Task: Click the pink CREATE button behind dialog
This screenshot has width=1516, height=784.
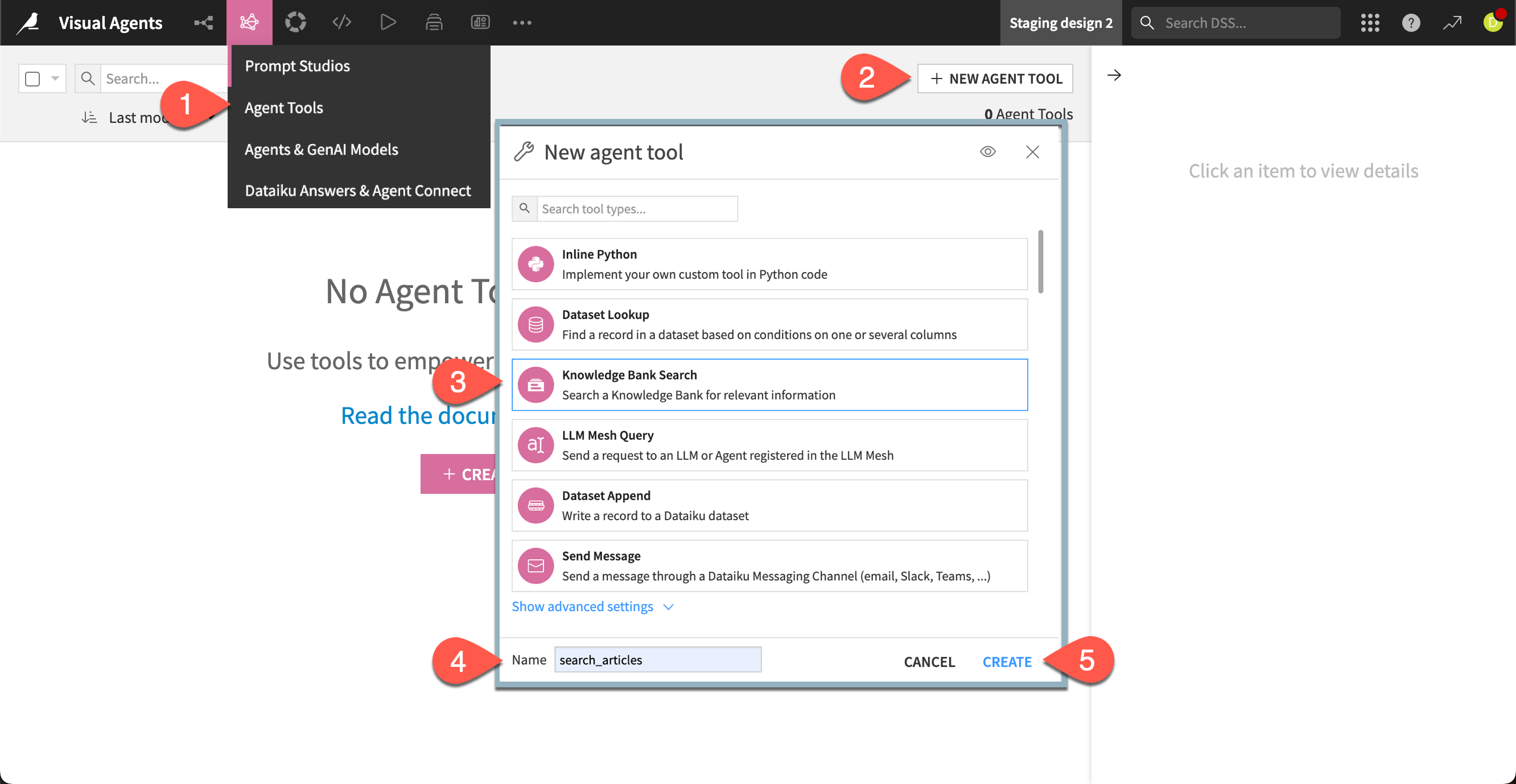Action: [459, 474]
